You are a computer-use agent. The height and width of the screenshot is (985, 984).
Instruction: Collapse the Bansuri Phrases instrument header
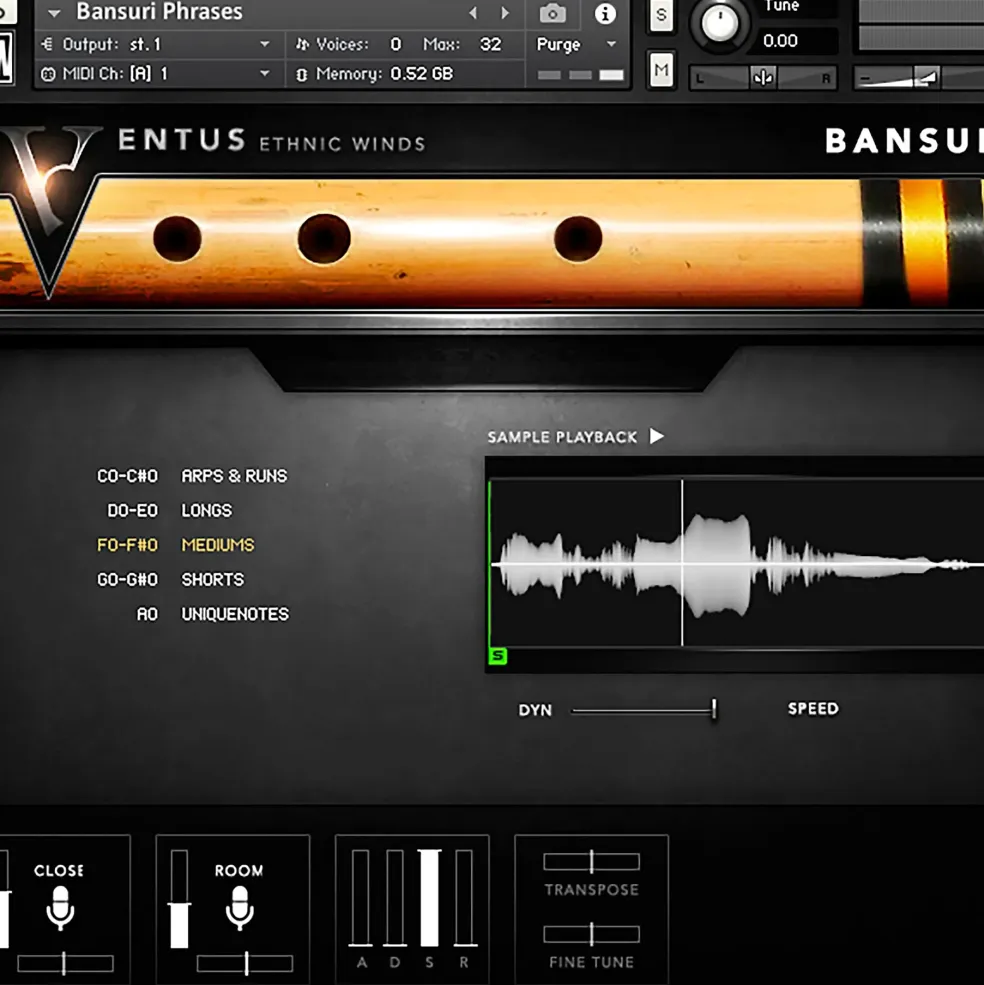click(54, 13)
